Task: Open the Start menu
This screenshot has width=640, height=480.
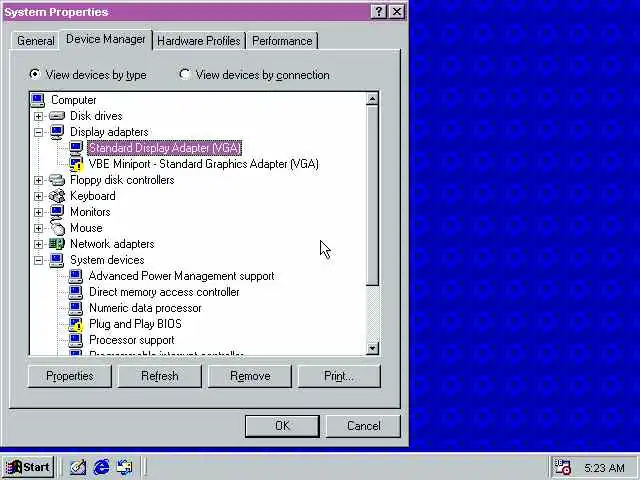Action: [28, 467]
